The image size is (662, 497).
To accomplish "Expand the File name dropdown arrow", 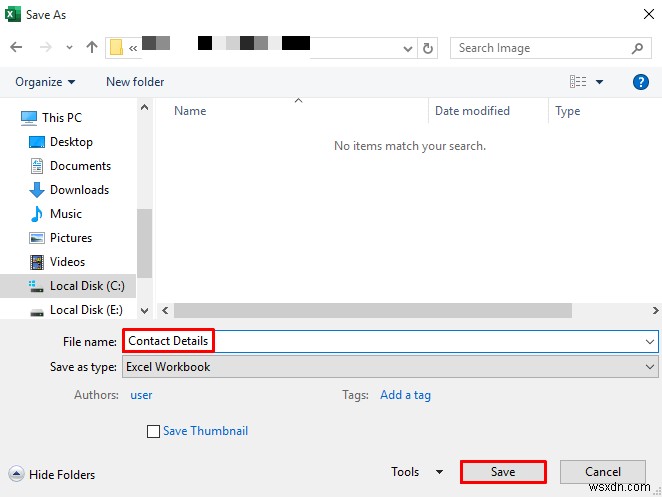I will pos(649,342).
